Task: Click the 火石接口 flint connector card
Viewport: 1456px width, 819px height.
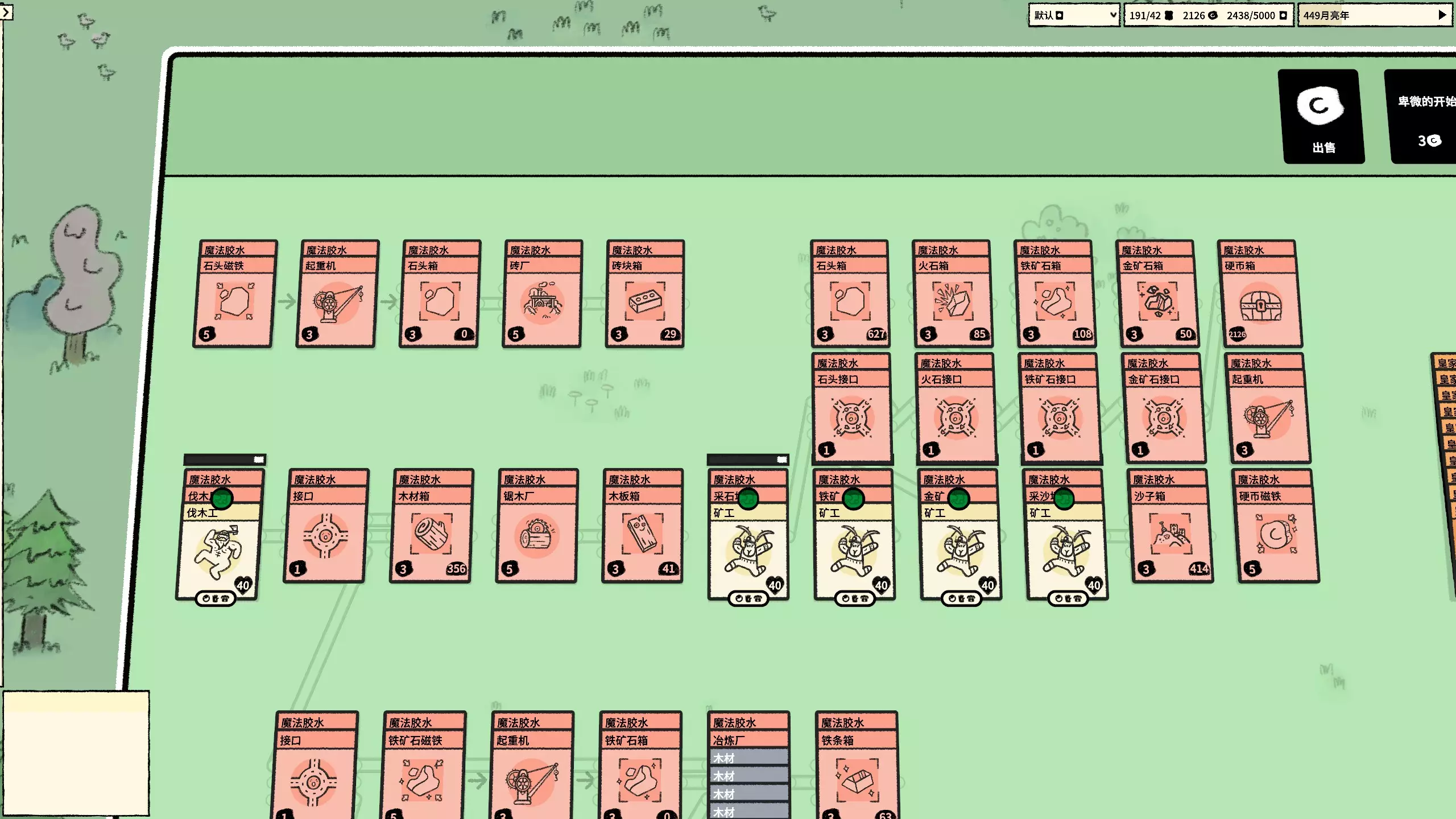Action: (955, 418)
